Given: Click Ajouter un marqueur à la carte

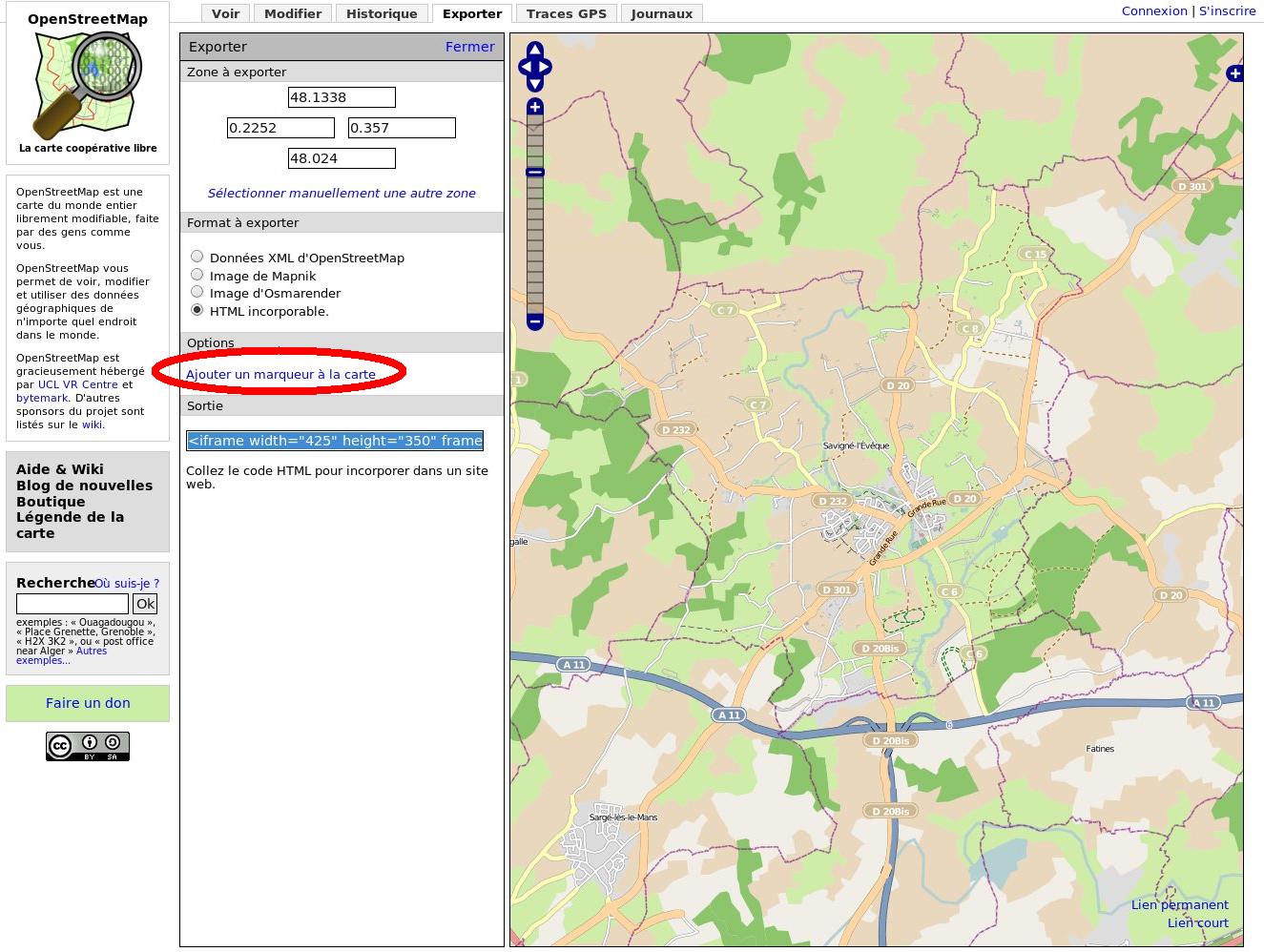Looking at the screenshot, I should (x=280, y=375).
